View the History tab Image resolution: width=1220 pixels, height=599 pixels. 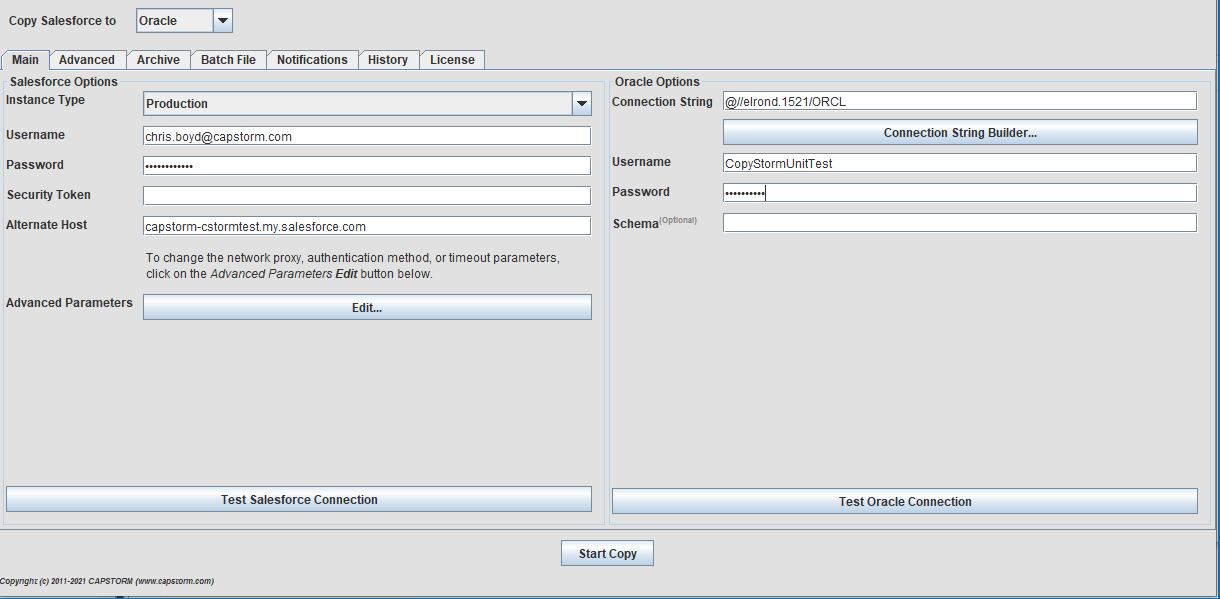pyautogui.click(x=388, y=60)
